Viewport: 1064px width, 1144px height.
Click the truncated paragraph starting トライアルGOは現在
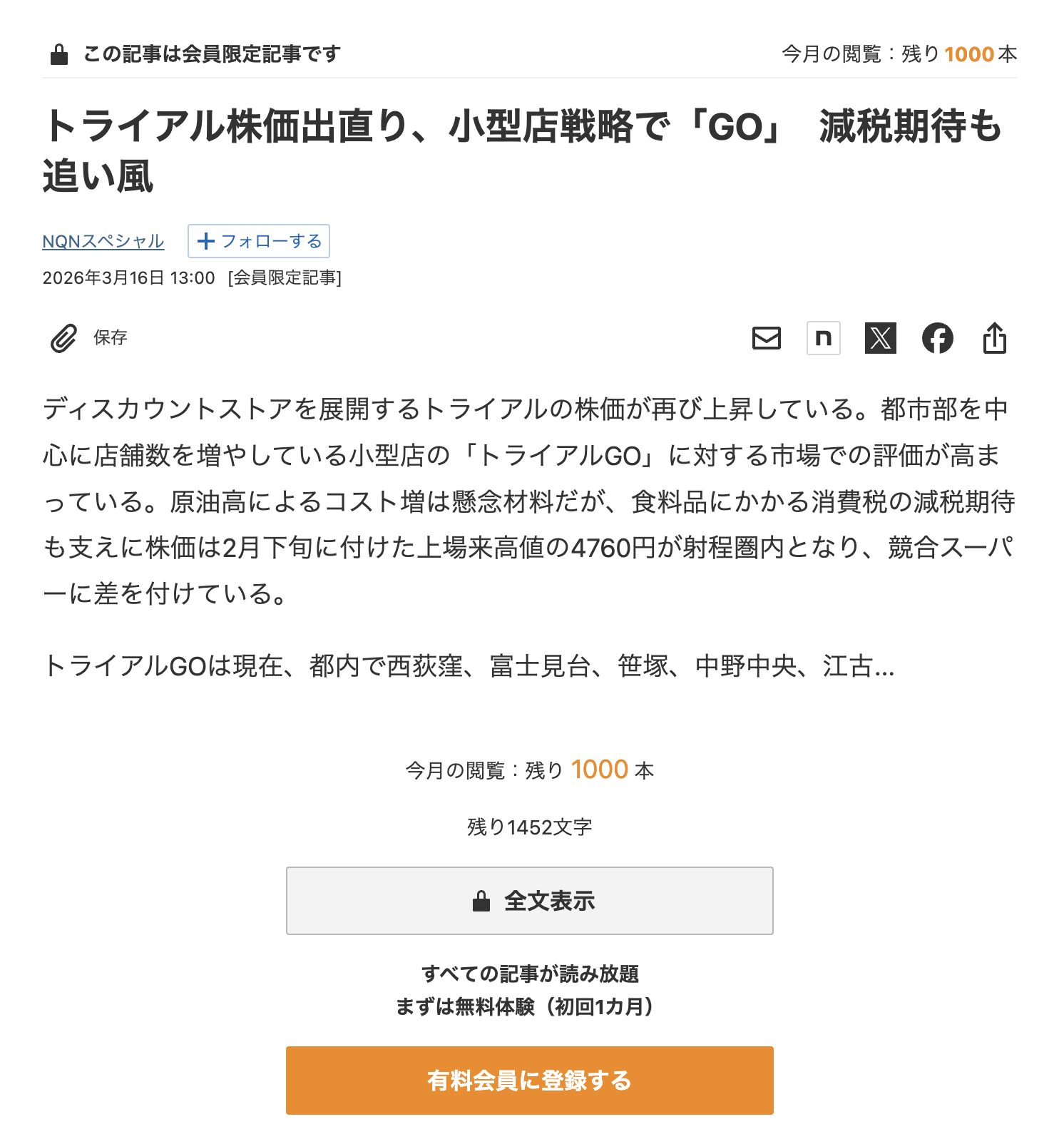tap(468, 666)
